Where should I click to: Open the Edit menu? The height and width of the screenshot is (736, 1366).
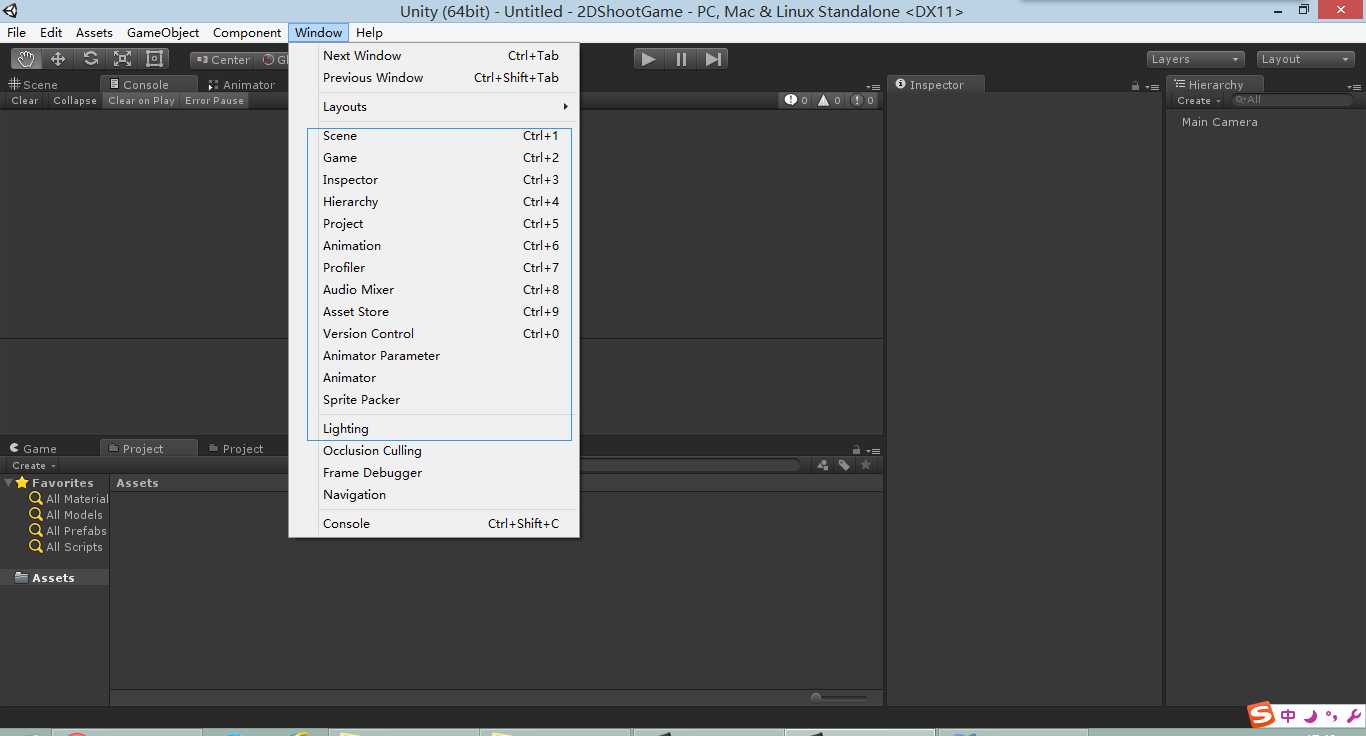click(x=51, y=32)
